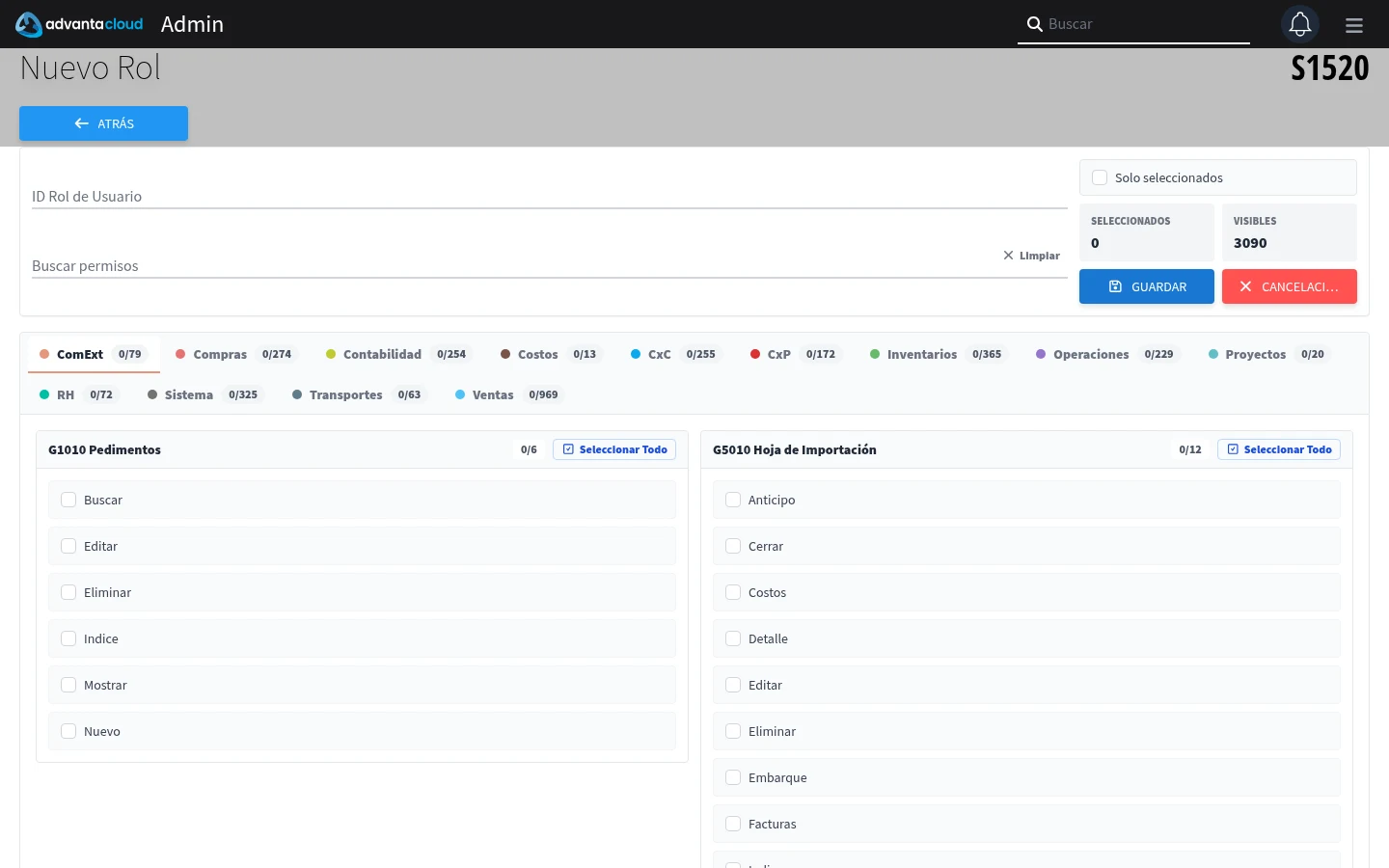This screenshot has height=868, width=1389.
Task: Switch to the RH tab
Action: (x=79, y=394)
